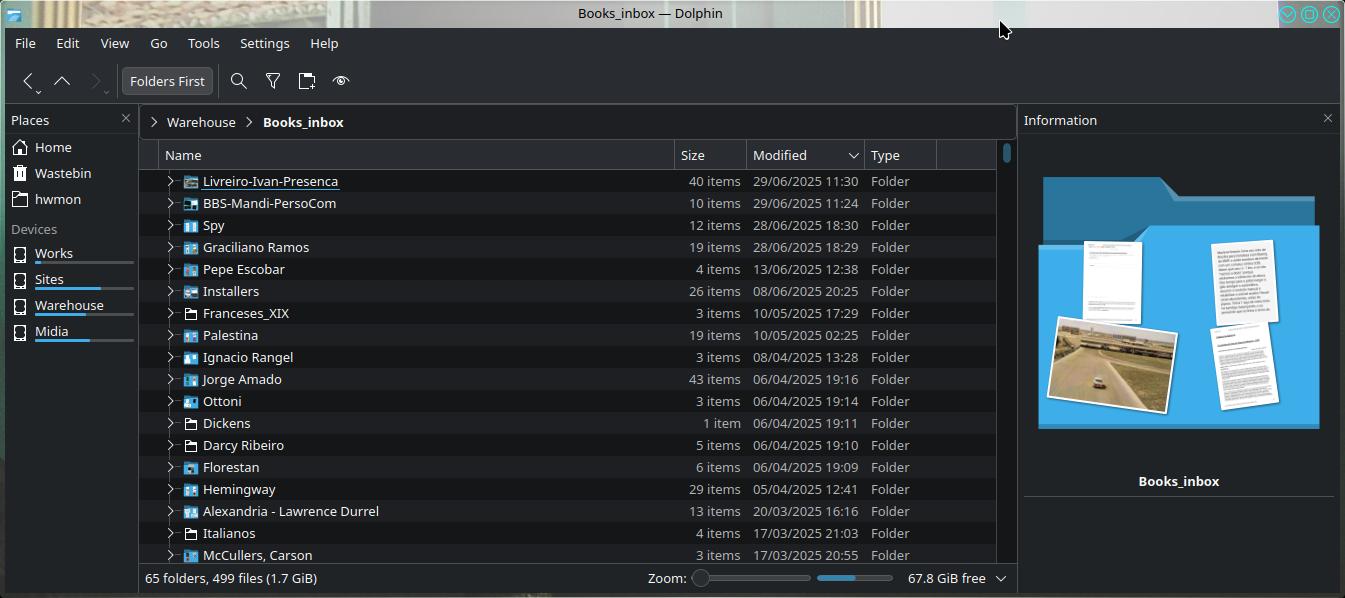This screenshot has width=1345, height=598.
Task: Click the Palestina folder icon
Action: click(191, 336)
